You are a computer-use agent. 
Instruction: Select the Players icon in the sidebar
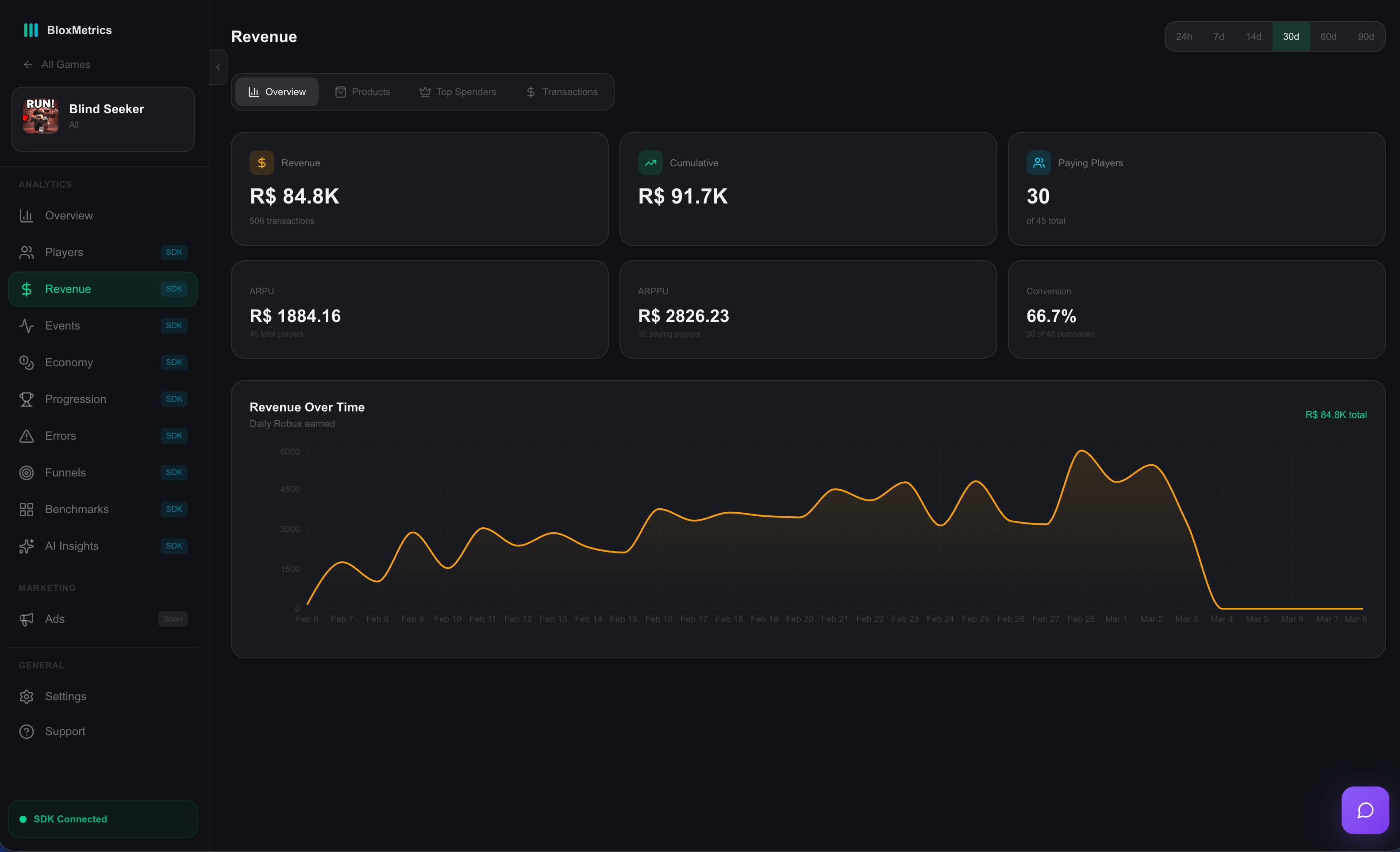27,252
